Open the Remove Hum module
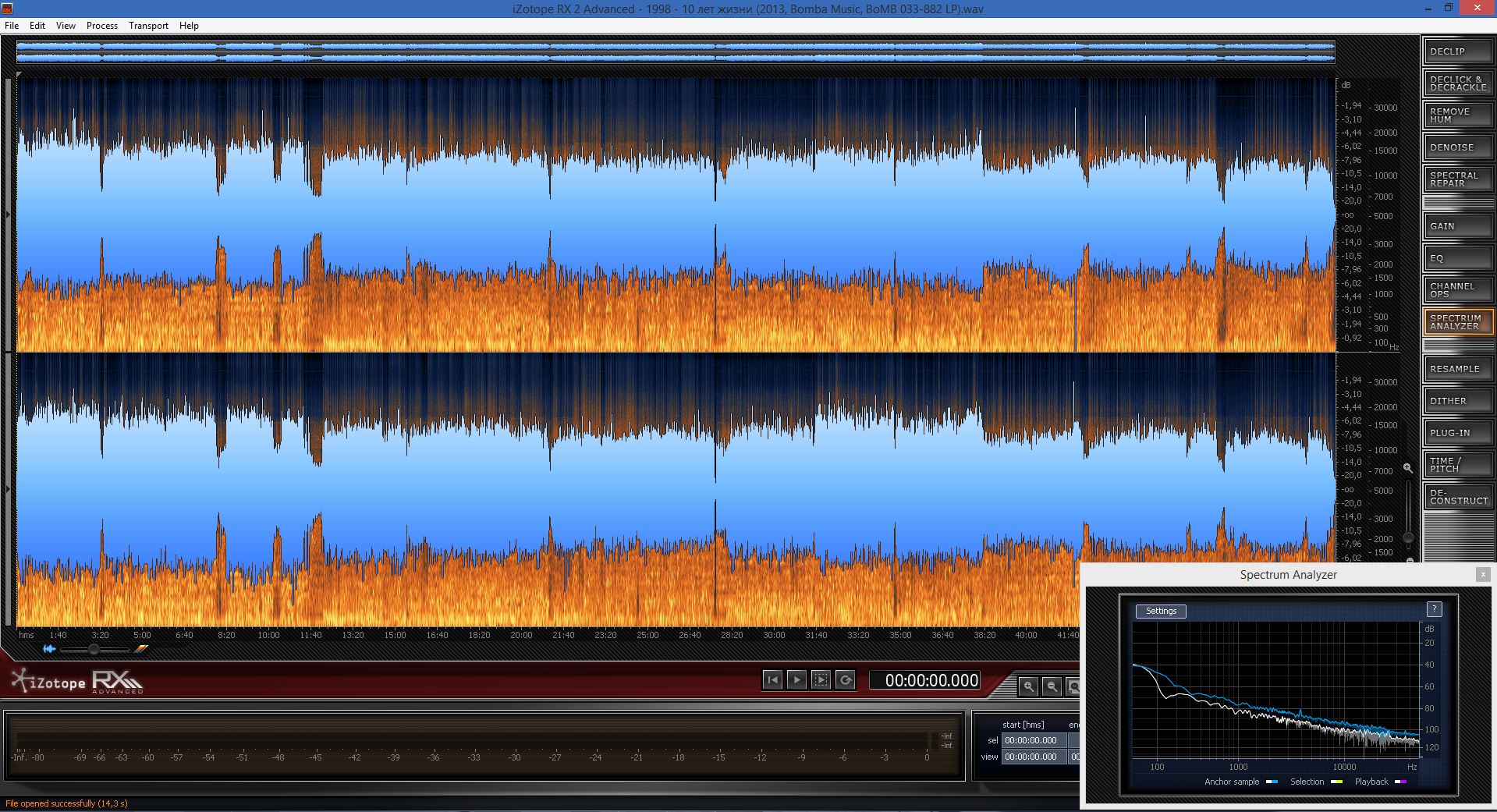This screenshot has height=812, width=1497. coord(1457,115)
